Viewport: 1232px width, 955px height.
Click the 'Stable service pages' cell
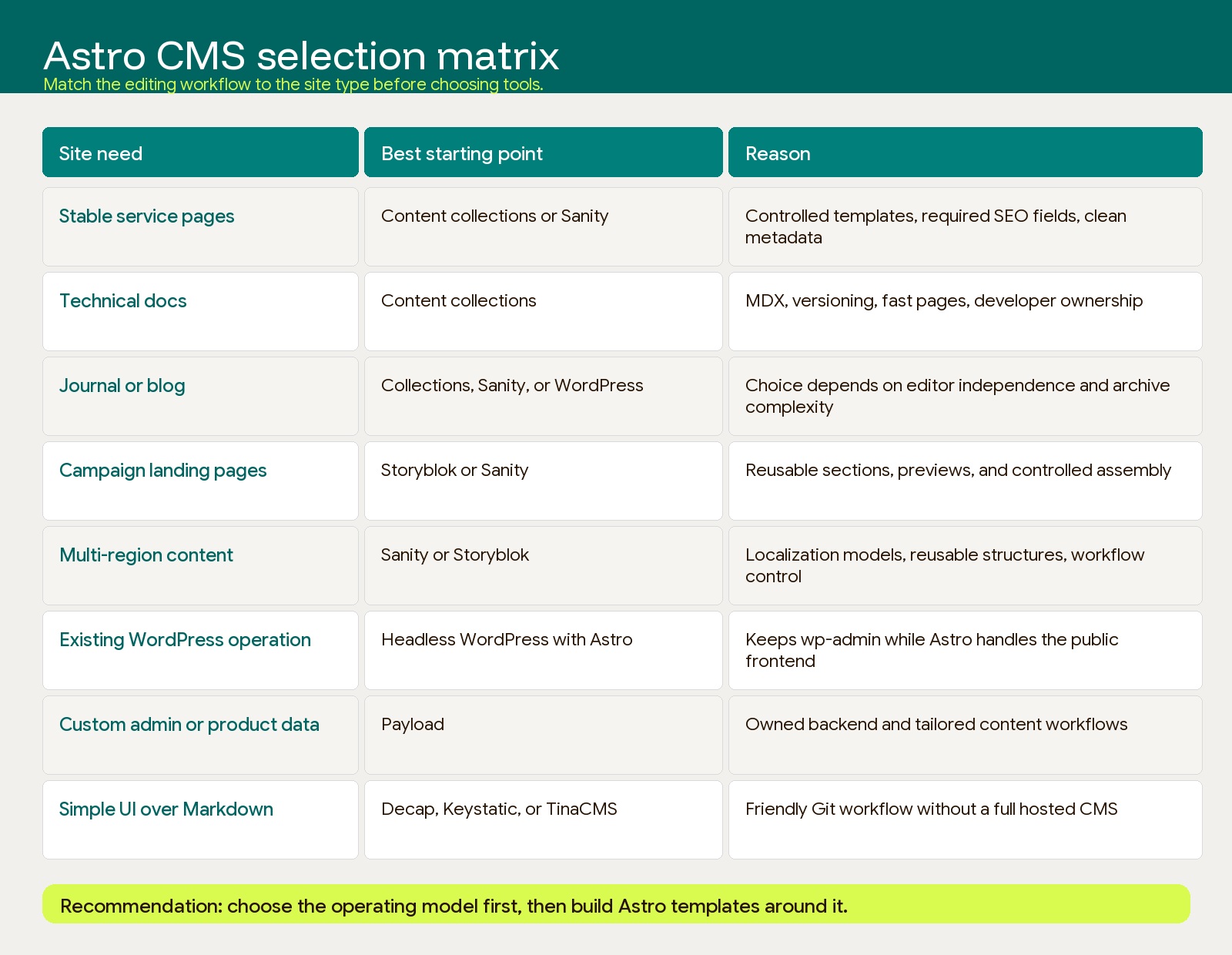point(200,226)
